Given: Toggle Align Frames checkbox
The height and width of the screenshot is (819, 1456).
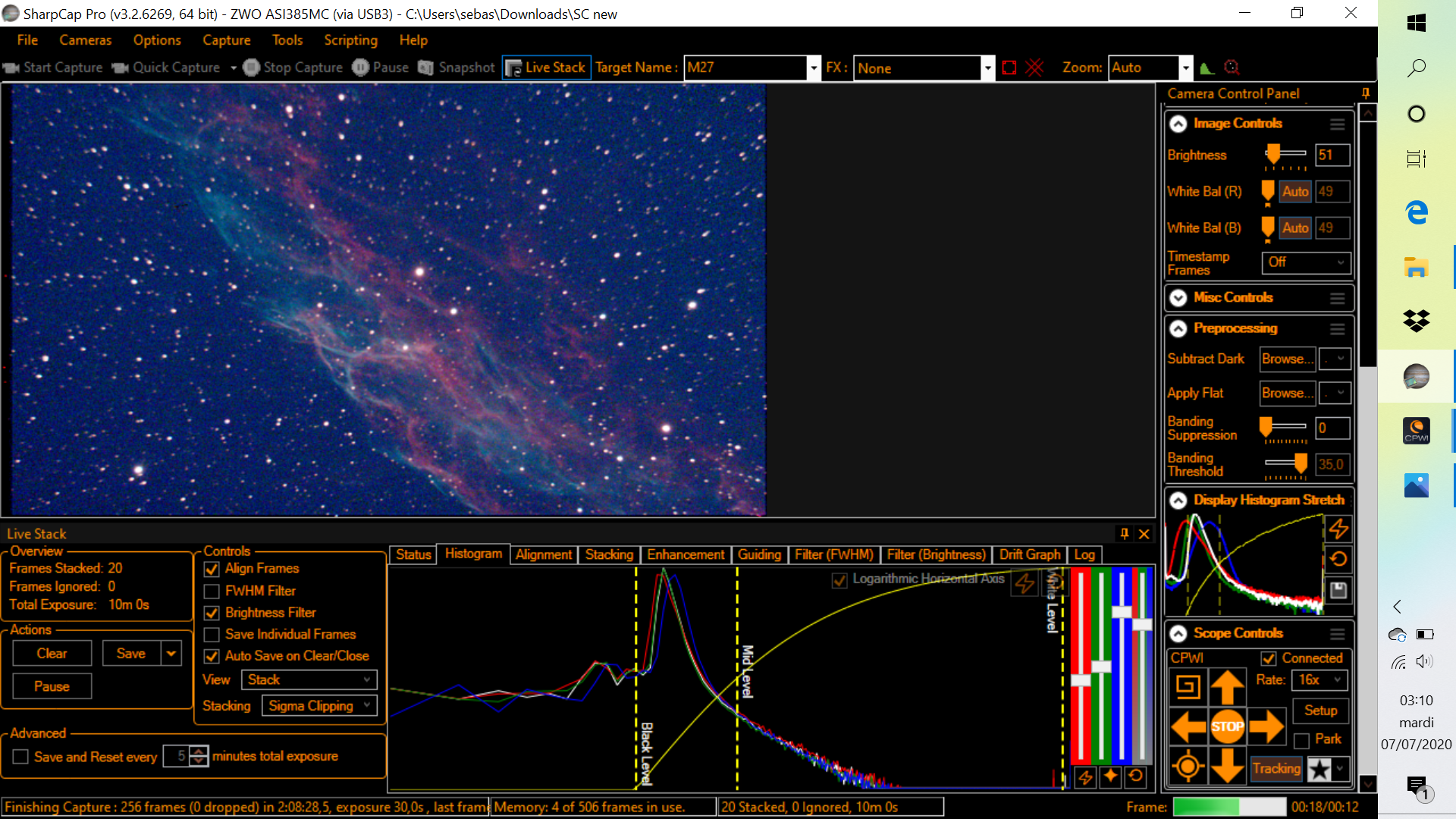Looking at the screenshot, I should [x=212, y=569].
